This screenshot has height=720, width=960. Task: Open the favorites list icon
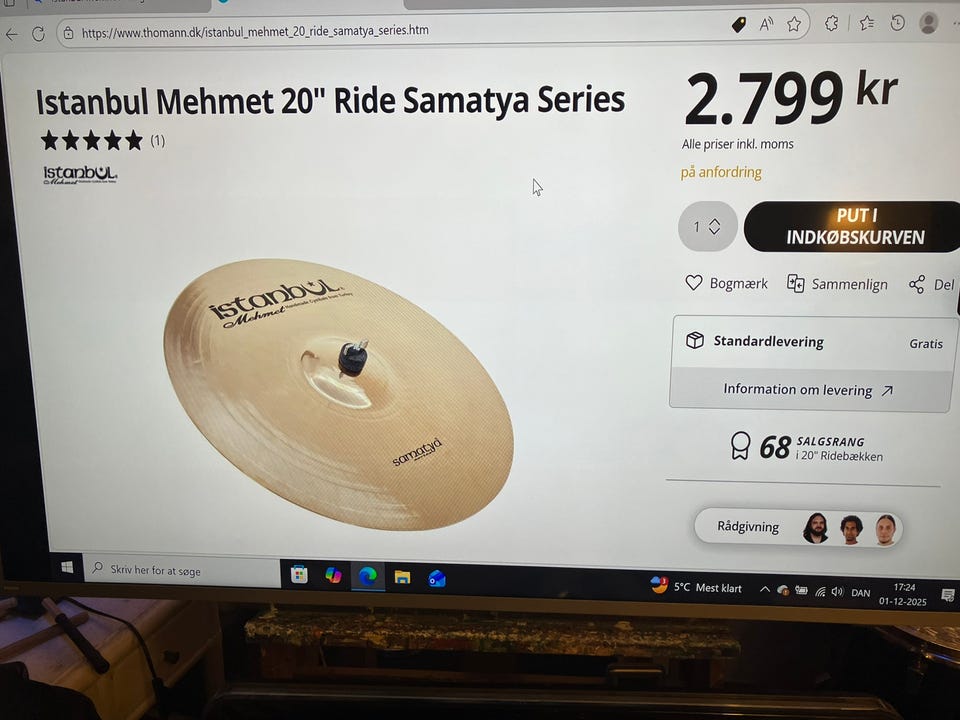[866, 23]
